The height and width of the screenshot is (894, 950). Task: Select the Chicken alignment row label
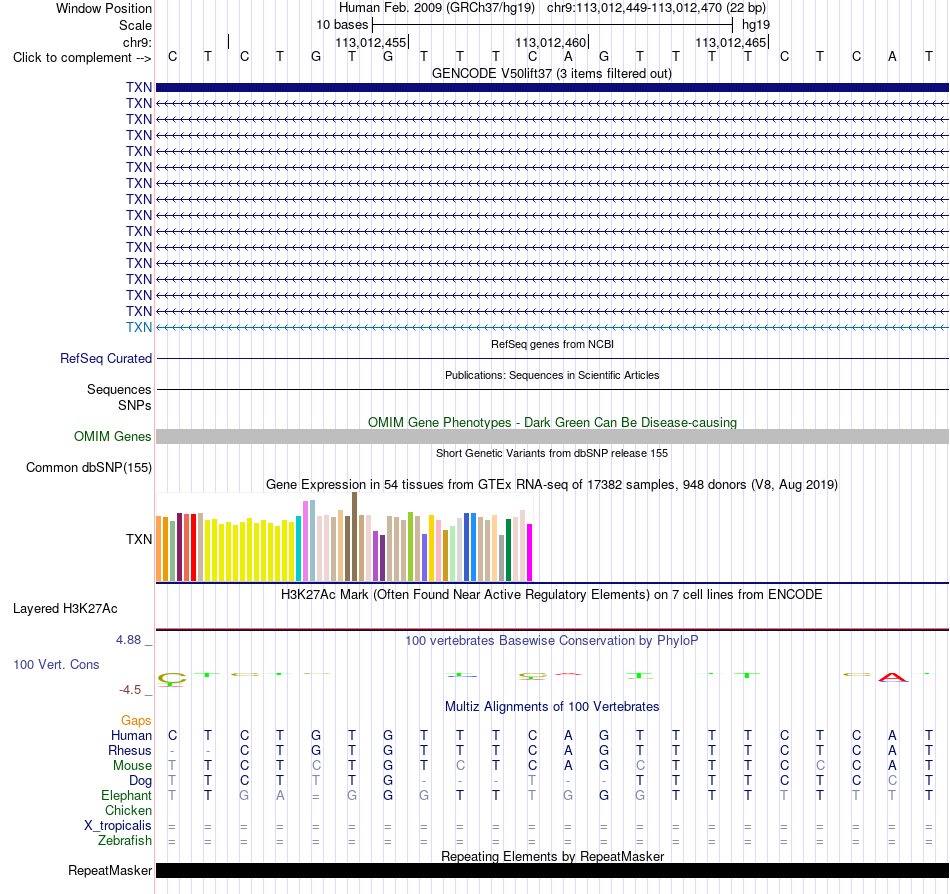coord(128,810)
